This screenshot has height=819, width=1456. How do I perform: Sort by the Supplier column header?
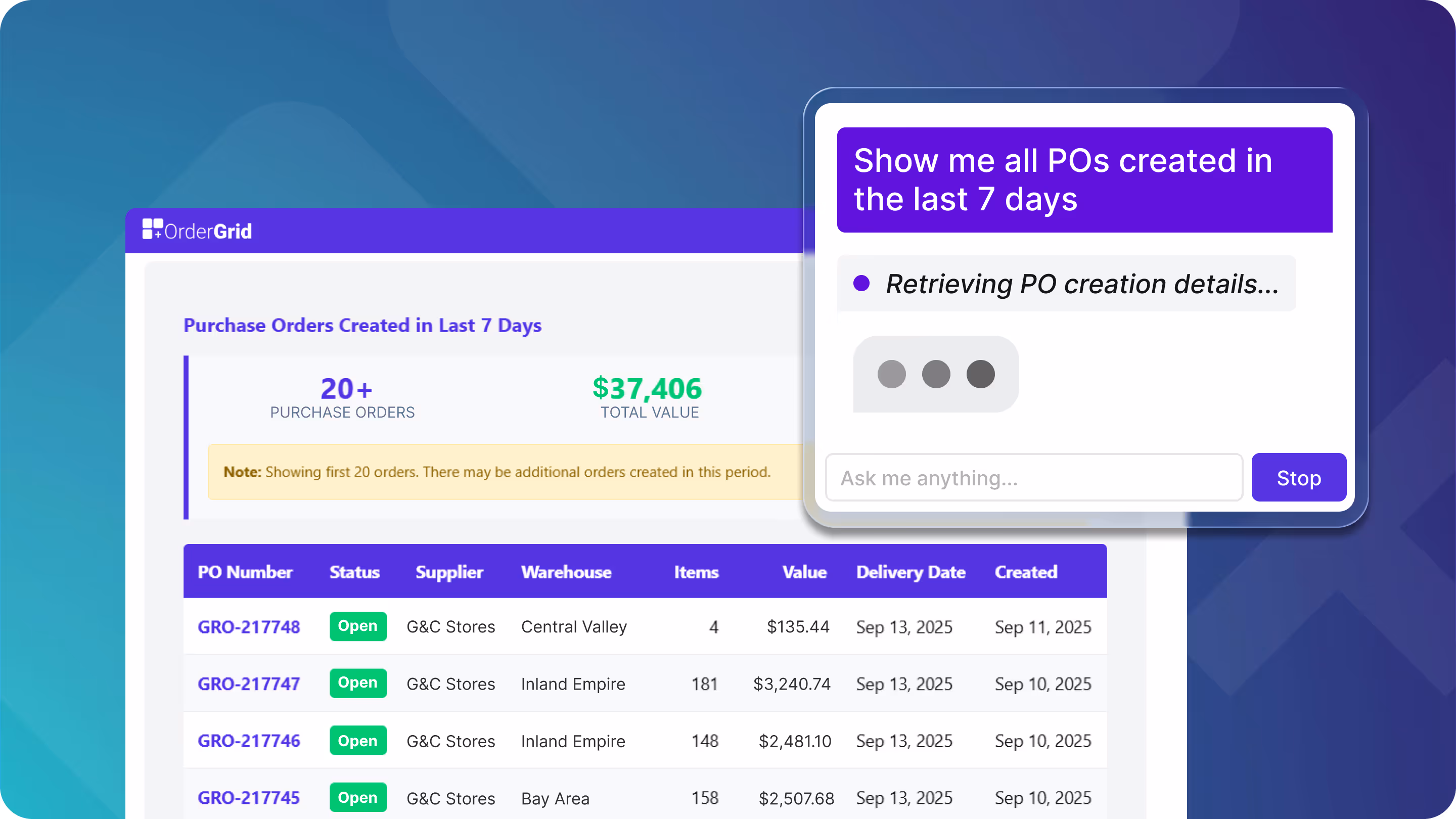pyautogui.click(x=449, y=572)
